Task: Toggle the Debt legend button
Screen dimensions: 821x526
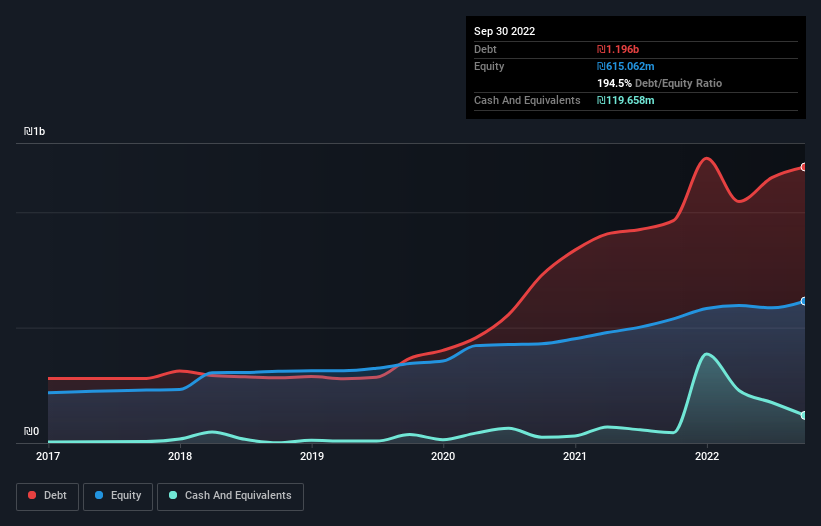Action: click(x=48, y=496)
